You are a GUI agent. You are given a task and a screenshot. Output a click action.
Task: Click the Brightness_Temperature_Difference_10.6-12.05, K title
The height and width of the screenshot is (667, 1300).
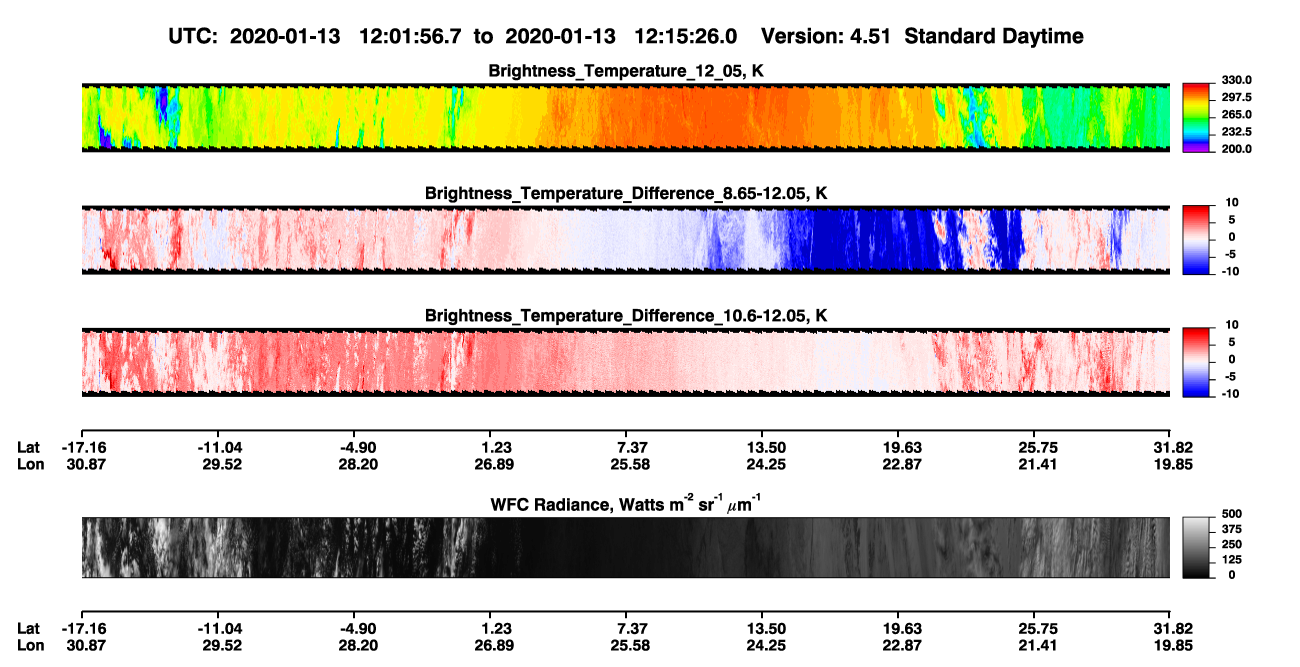pos(626,316)
